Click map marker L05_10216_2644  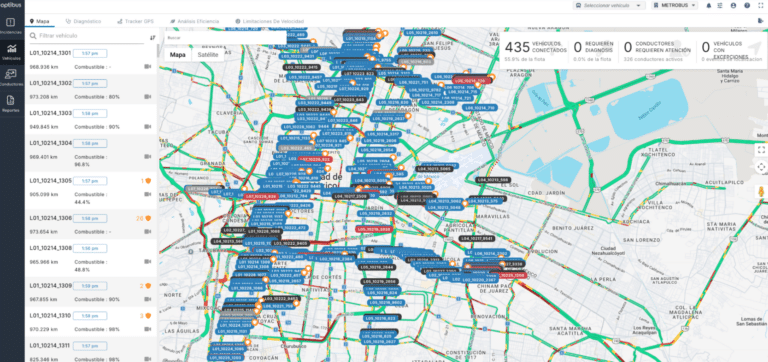tap(377, 267)
